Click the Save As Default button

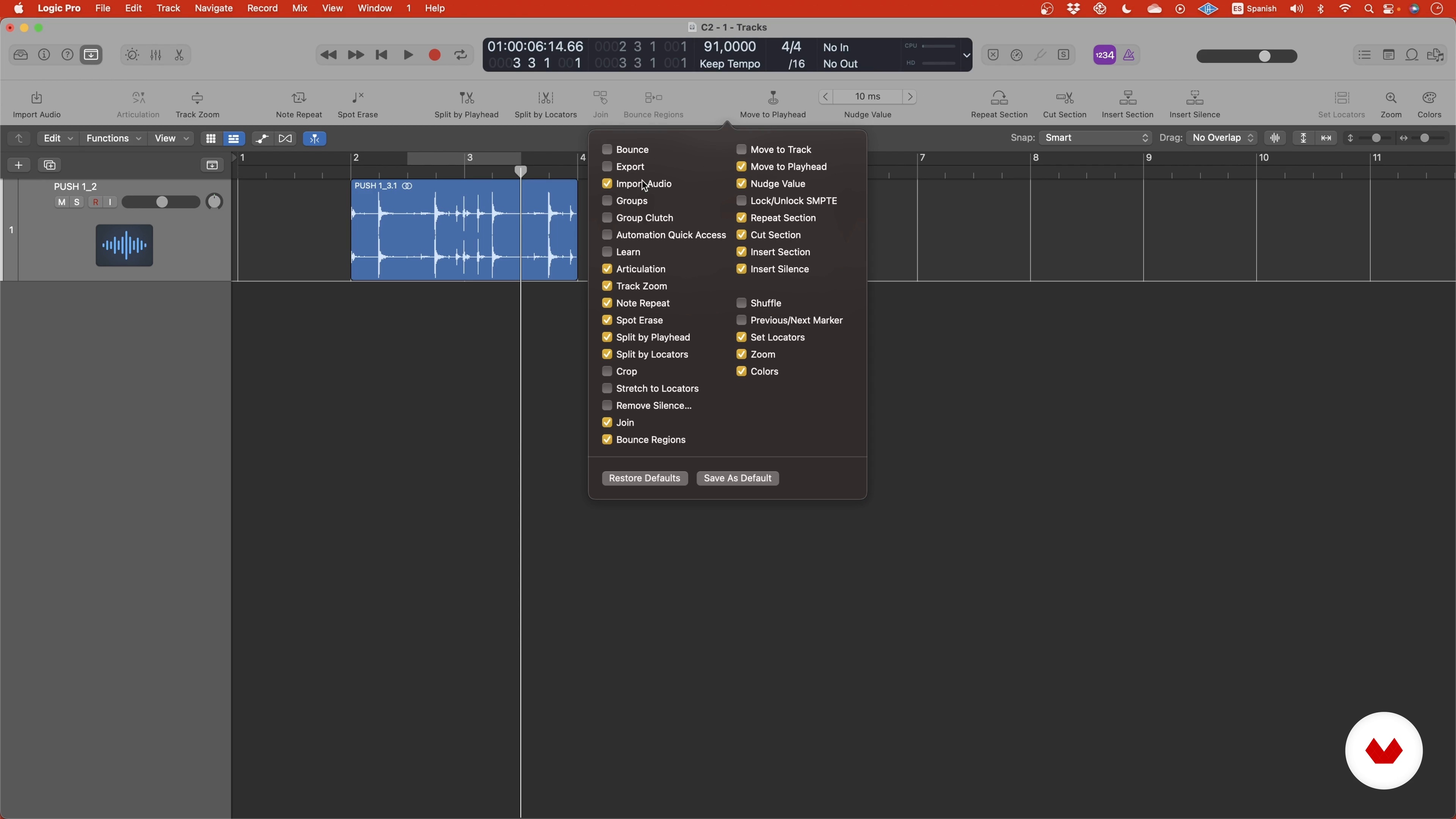tap(737, 478)
